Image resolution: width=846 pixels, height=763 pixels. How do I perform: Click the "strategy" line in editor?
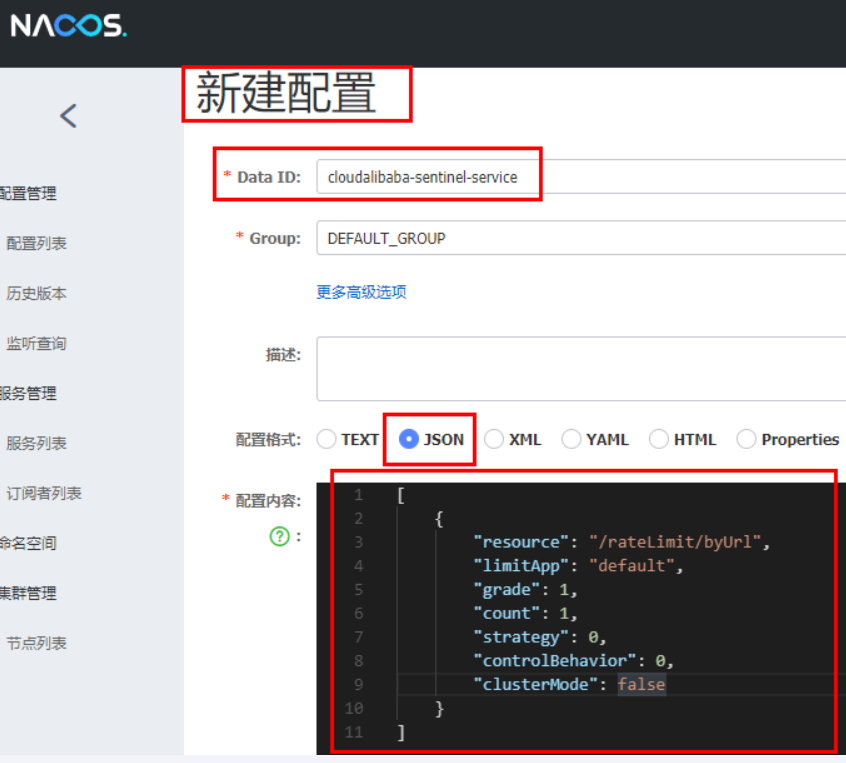point(540,637)
